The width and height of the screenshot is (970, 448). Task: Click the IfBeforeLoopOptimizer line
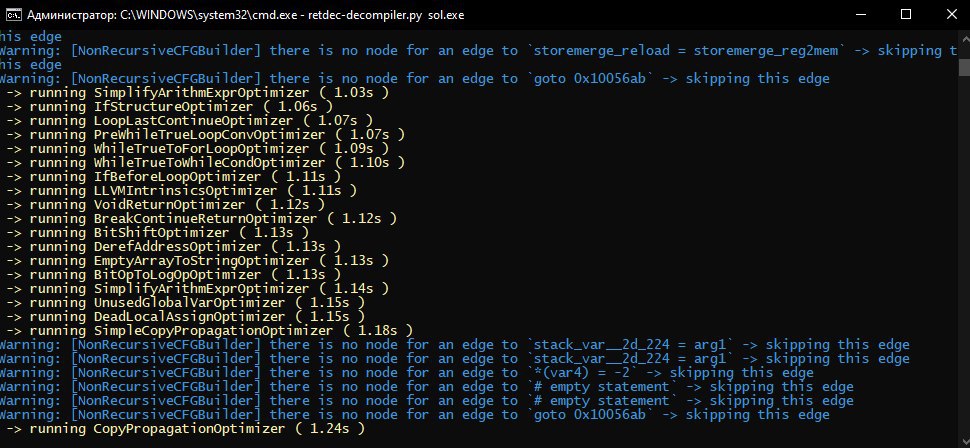(173, 177)
